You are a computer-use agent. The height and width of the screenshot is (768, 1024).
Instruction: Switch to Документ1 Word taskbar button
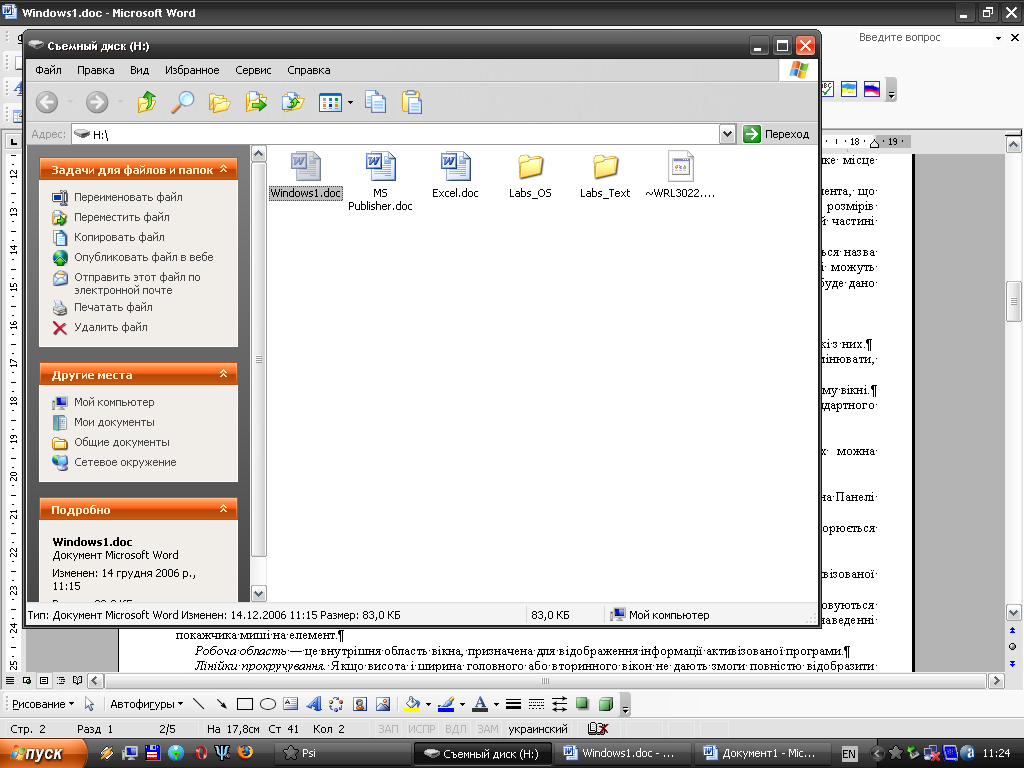(x=761, y=754)
